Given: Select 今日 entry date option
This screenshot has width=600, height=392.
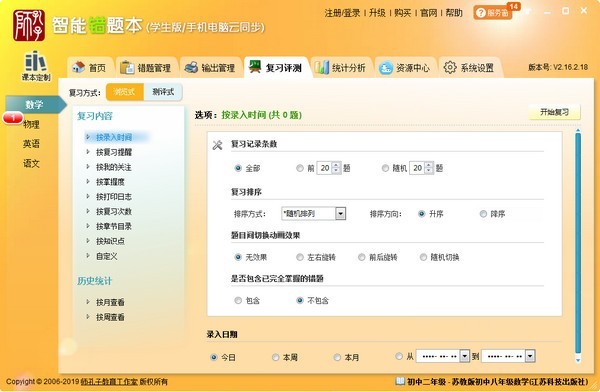Looking at the screenshot, I should pos(214,358).
